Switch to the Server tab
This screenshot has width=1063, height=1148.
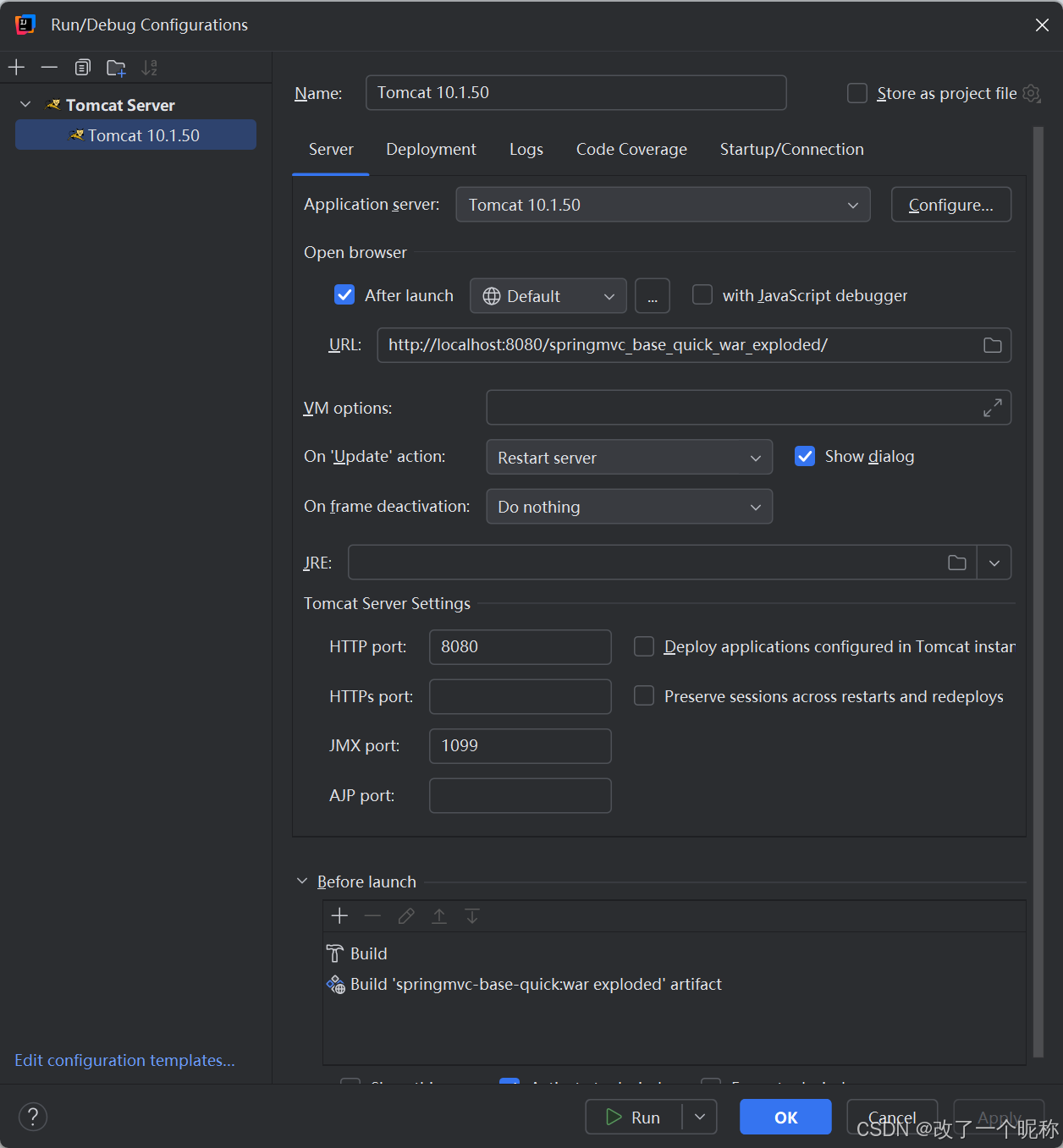(331, 150)
